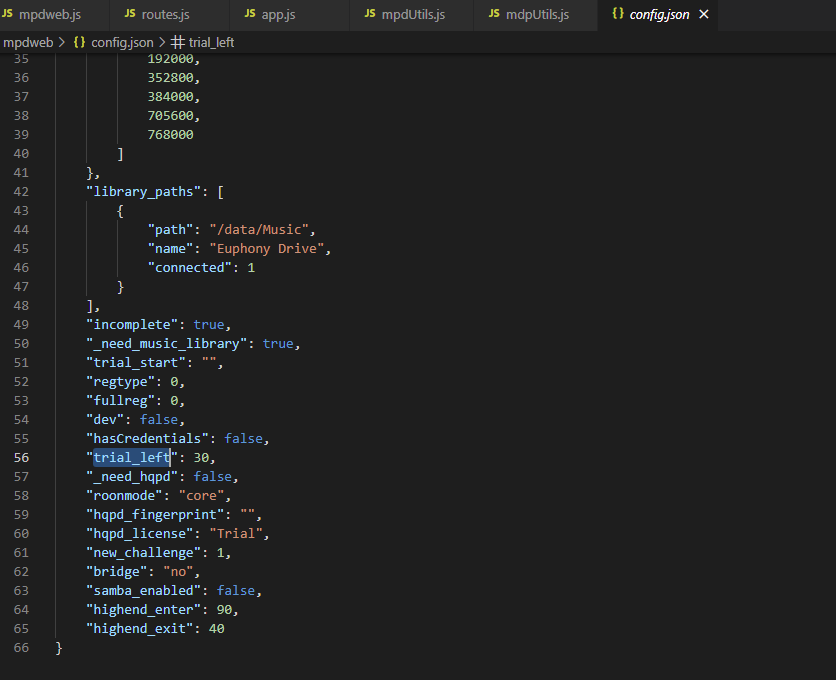Click the "Euphony Drive" value
This screenshot has height=680, width=836.
coord(267,249)
